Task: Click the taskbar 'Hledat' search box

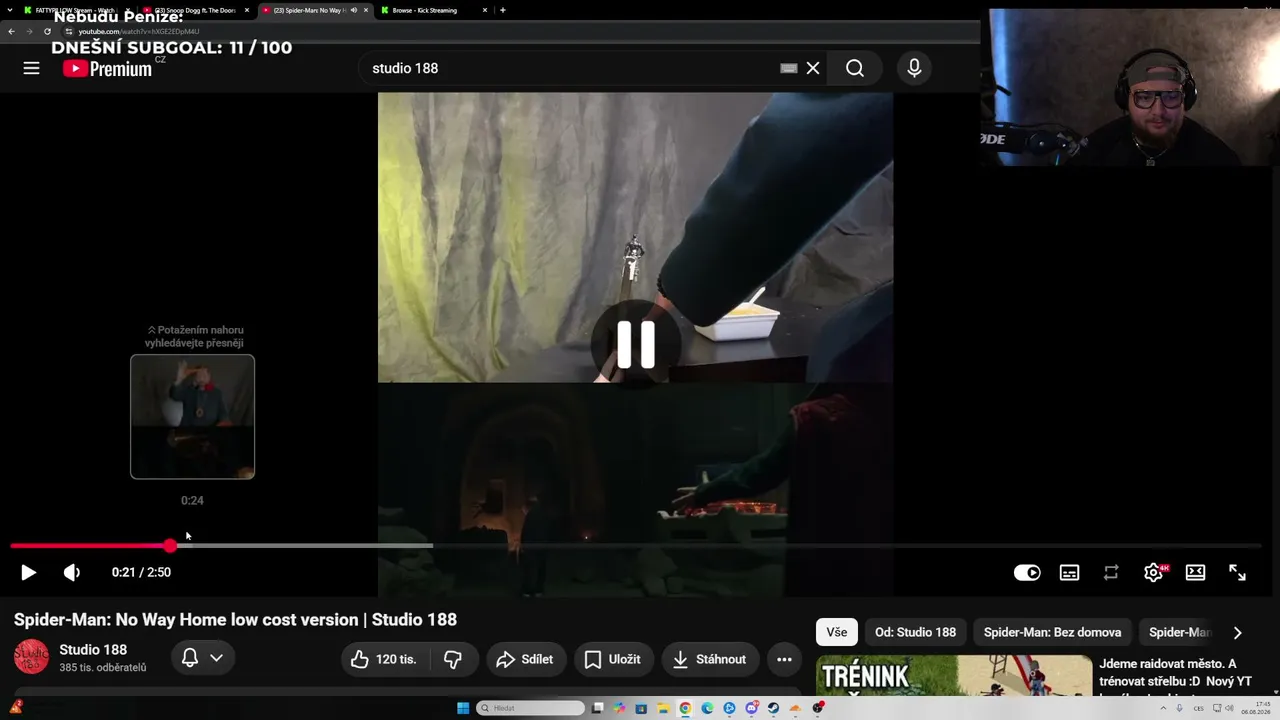Action: click(530, 708)
